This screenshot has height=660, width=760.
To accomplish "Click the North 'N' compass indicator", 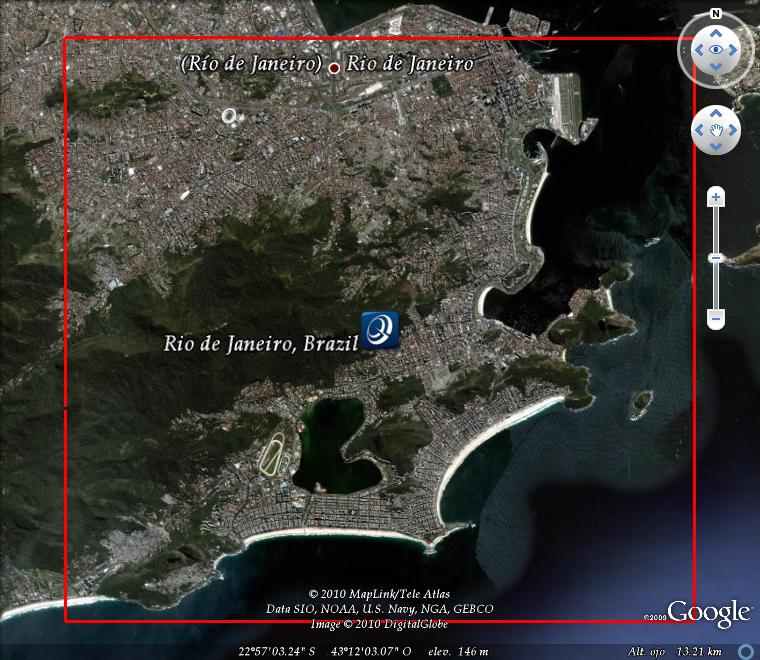I will point(716,14).
